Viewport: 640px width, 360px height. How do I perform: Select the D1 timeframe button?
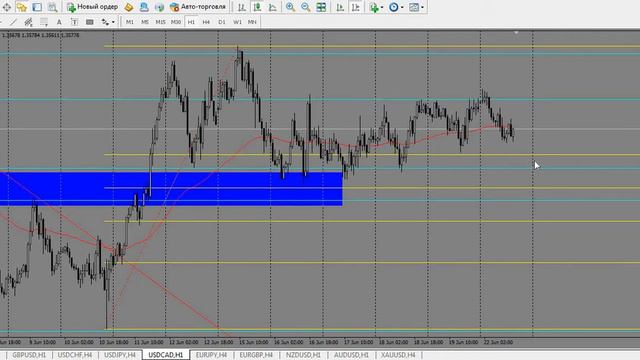coord(222,22)
